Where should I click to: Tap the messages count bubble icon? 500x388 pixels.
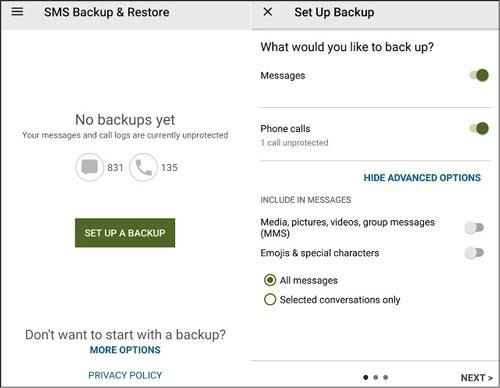coord(90,167)
